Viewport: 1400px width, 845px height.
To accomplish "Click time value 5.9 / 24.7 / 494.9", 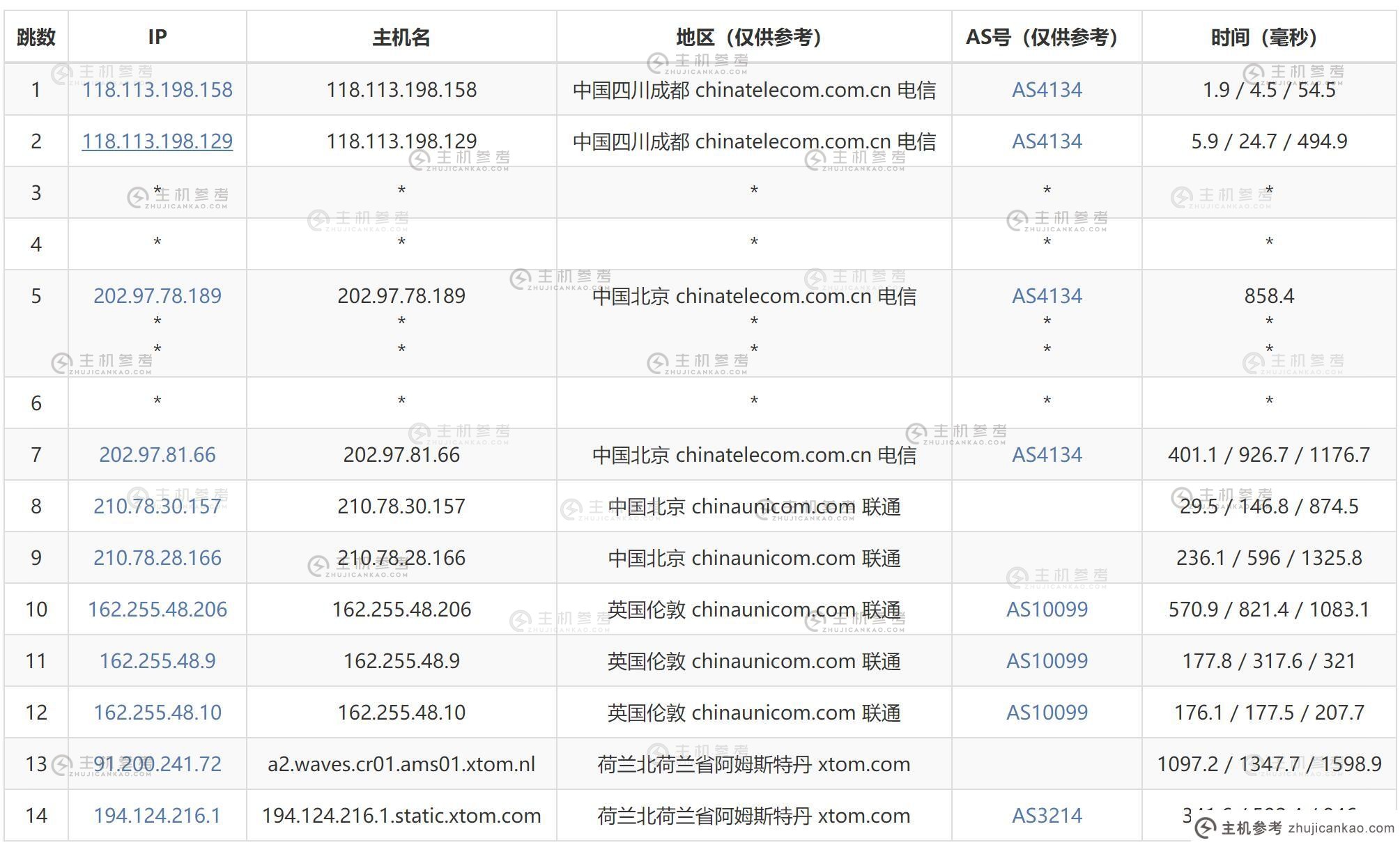I will point(1269,141).
